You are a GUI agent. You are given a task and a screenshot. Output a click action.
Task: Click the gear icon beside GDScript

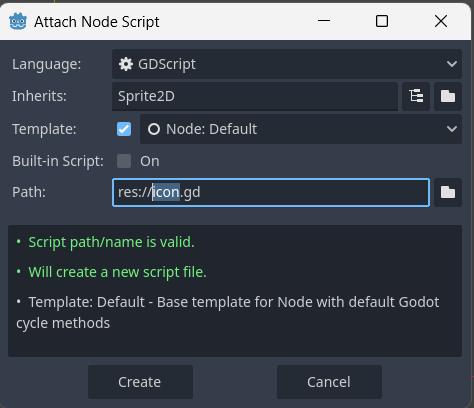click(126, 64)
